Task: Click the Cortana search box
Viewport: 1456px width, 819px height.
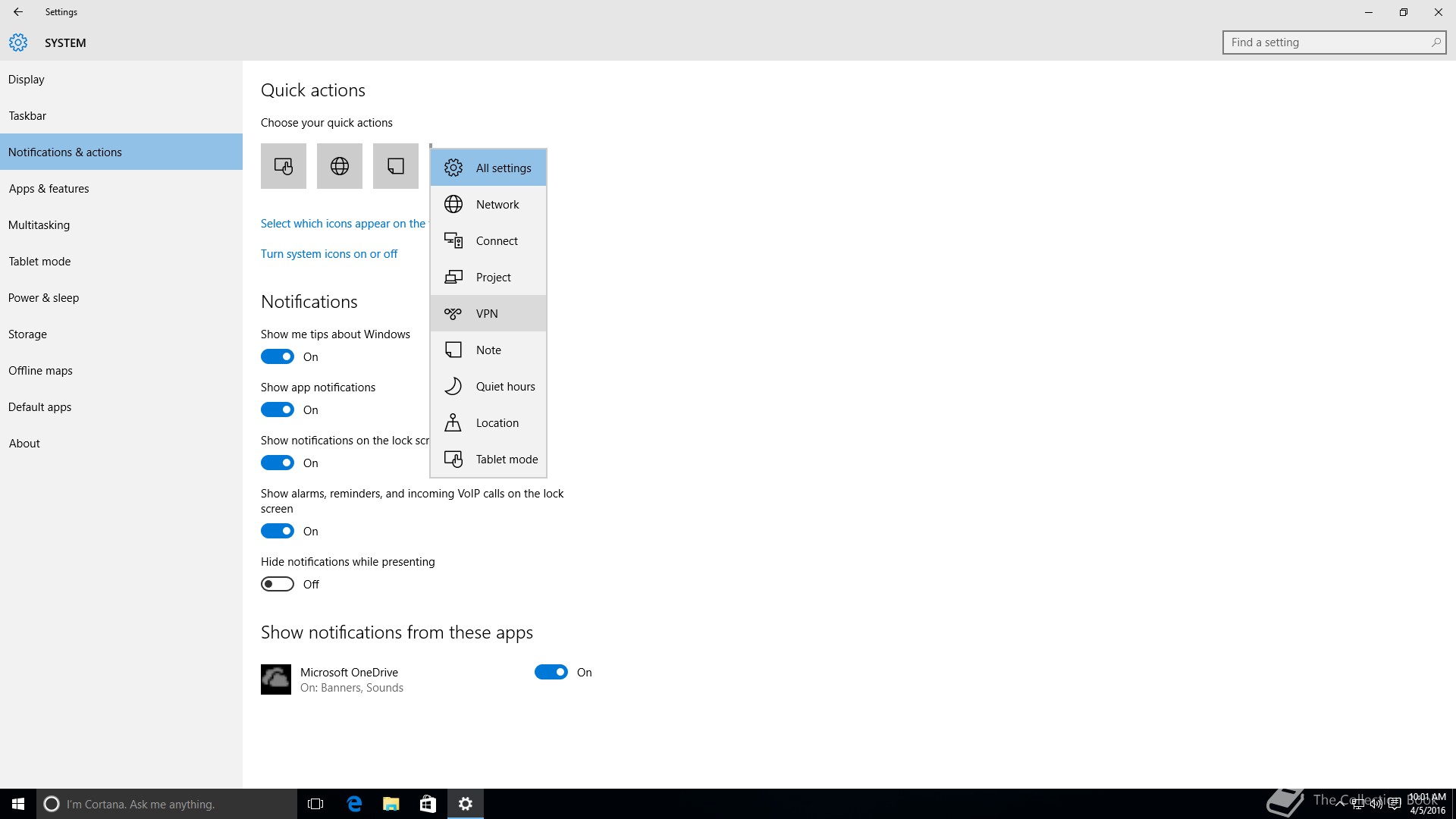Action: (167, 804)
